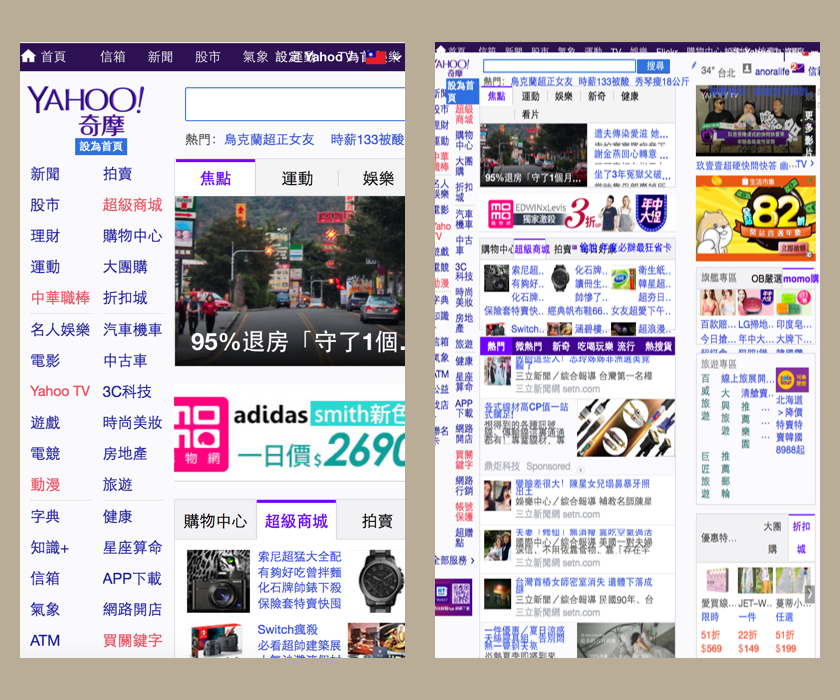Screen dimensions: 840x700
Task: Click 設為首頁 button on right page
Action: pyautogui.click(x=461, y=91)
